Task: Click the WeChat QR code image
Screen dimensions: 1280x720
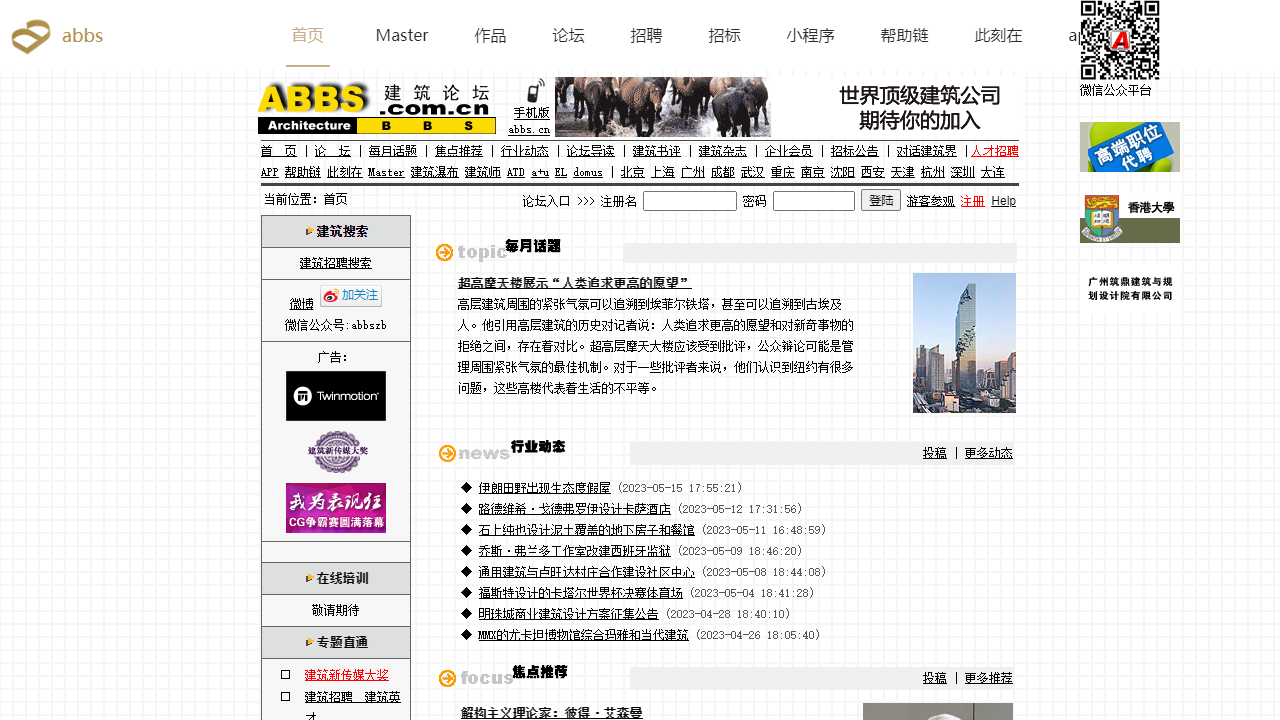Action: [x=1120, y=40]
